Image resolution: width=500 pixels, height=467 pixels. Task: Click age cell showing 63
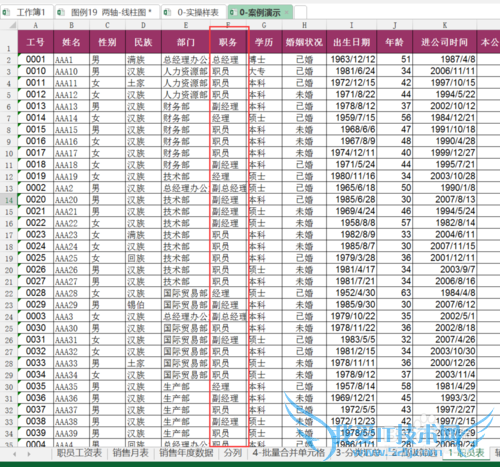click(395, 293)
